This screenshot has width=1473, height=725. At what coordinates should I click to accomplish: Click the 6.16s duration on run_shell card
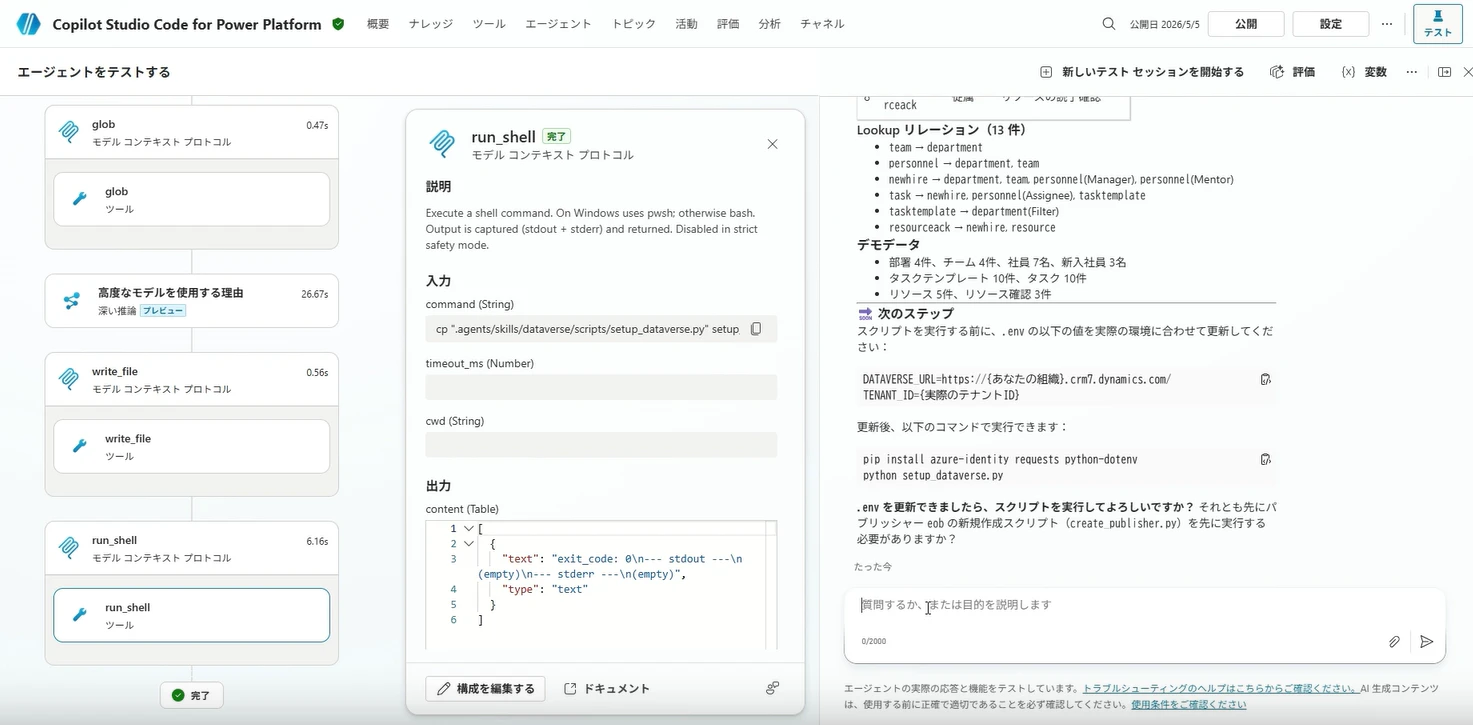click(x=317, y=541)
